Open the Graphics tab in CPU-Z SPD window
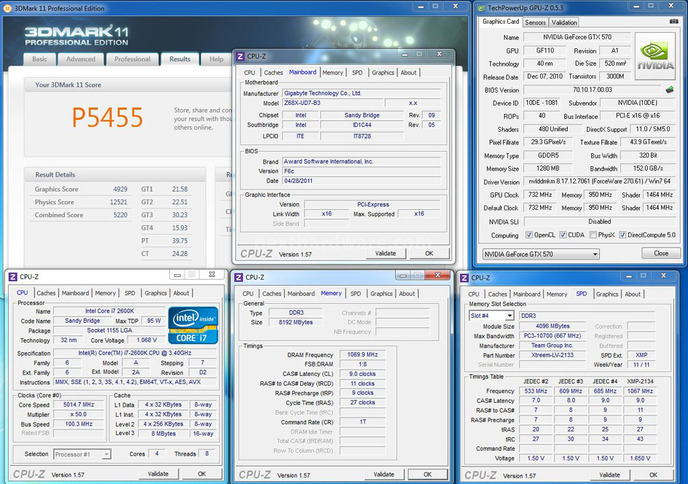The height and width of the screenshot is (484, 688). [x=607, y=294]
